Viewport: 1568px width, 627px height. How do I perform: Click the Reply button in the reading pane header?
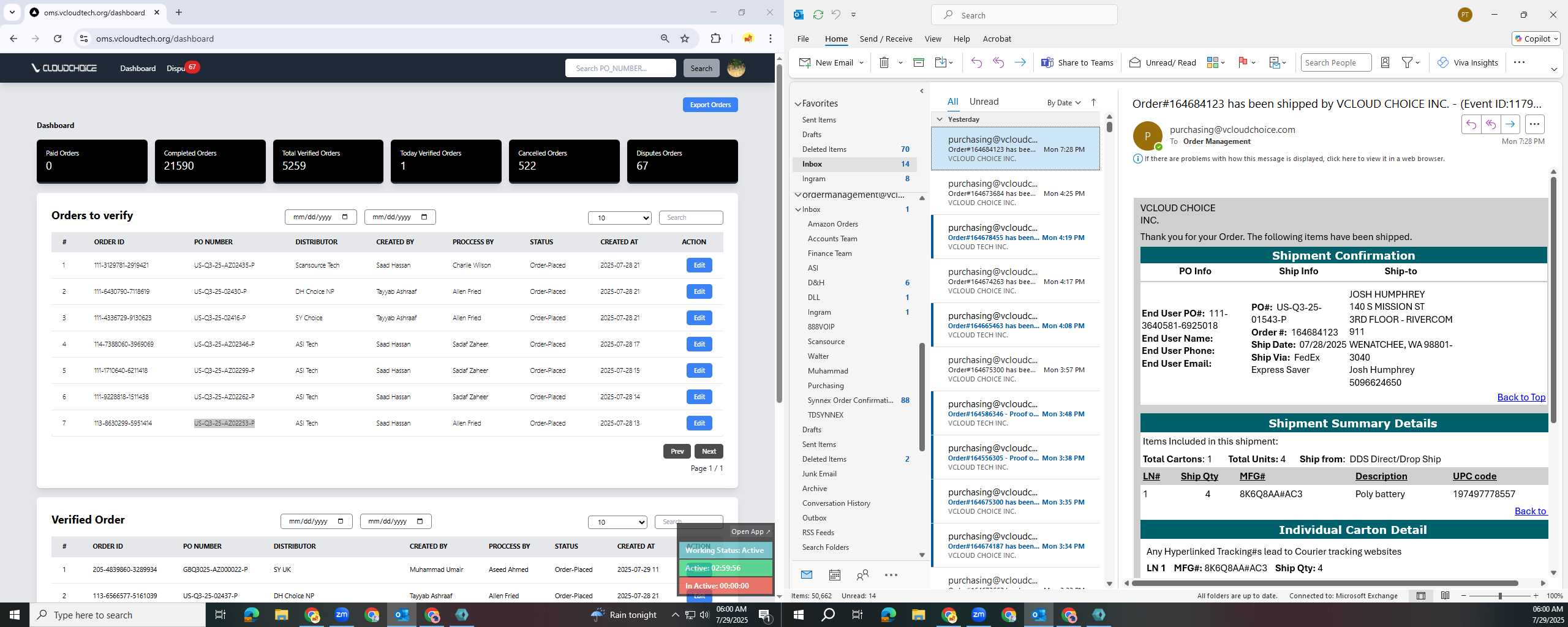click(1471, 124)
